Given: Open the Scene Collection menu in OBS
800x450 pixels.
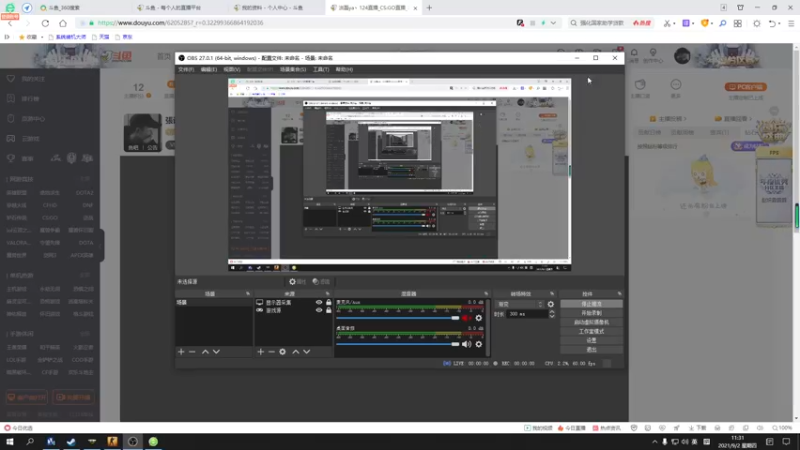Looking at the screenshot, I should click(293, 69).
